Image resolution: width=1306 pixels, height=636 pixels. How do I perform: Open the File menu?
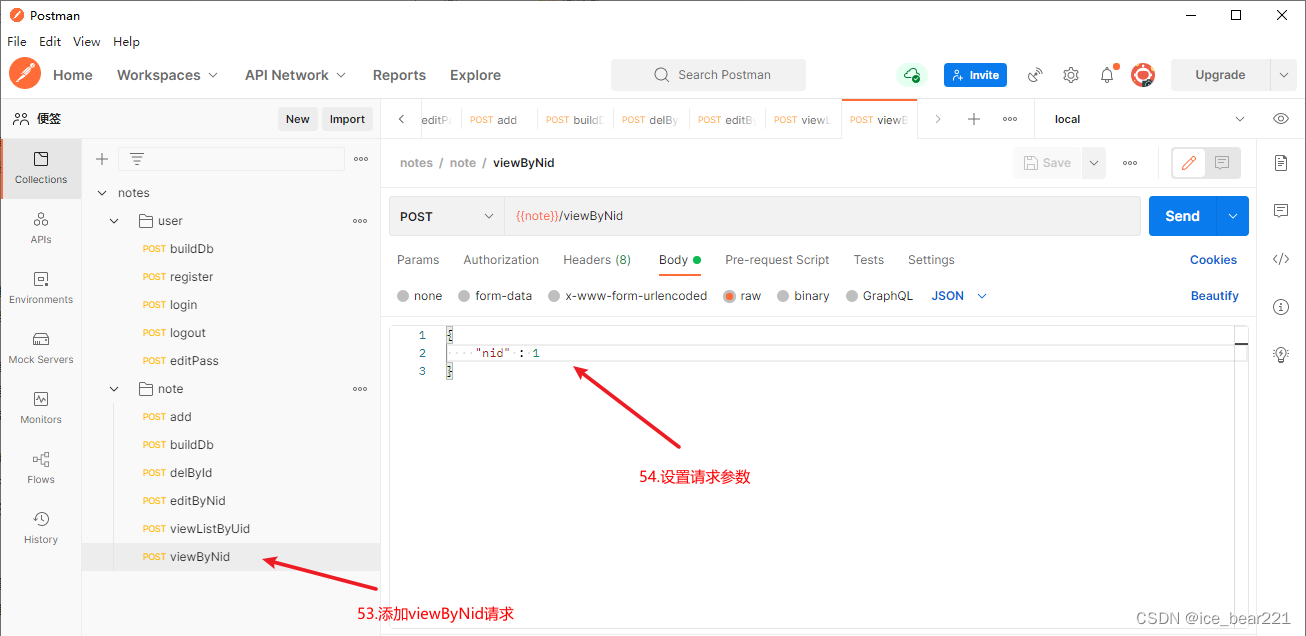pyautogui.click(x=17, y=42)
